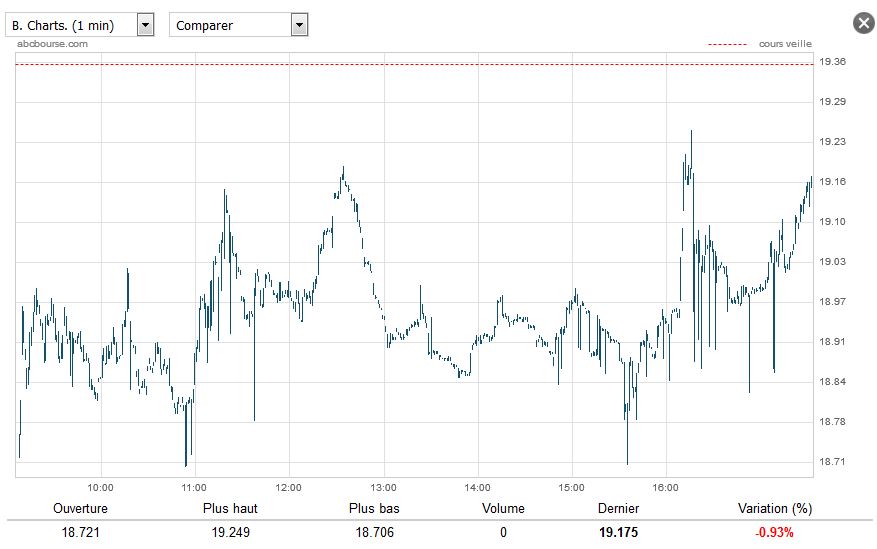Expand the Comparer dropdown arrow
The height and width of the screenshot is (549, 877).
pos(299,25)
